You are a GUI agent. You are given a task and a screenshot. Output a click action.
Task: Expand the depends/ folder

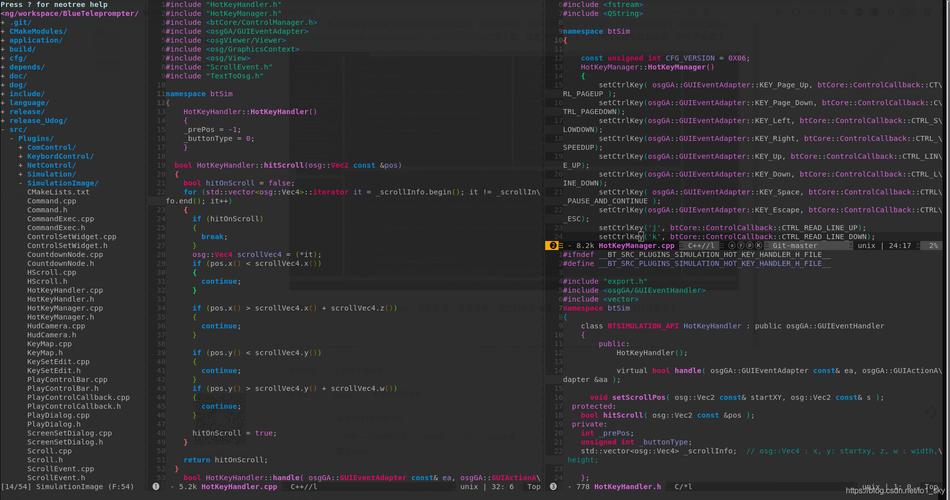4,67
